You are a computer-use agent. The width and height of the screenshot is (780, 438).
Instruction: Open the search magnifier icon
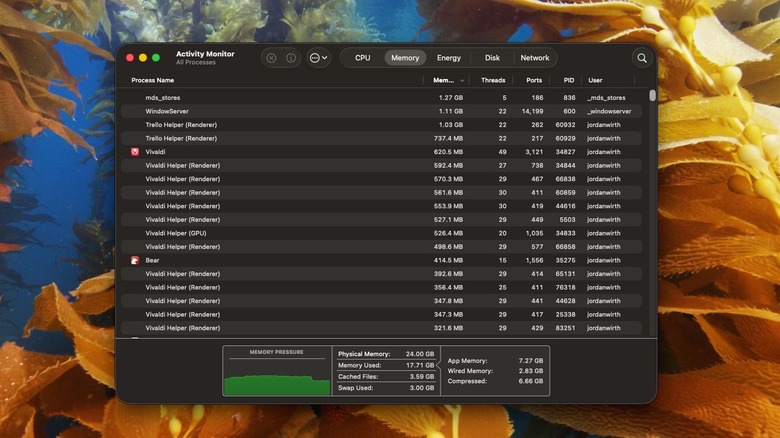[x=642, y=58]
